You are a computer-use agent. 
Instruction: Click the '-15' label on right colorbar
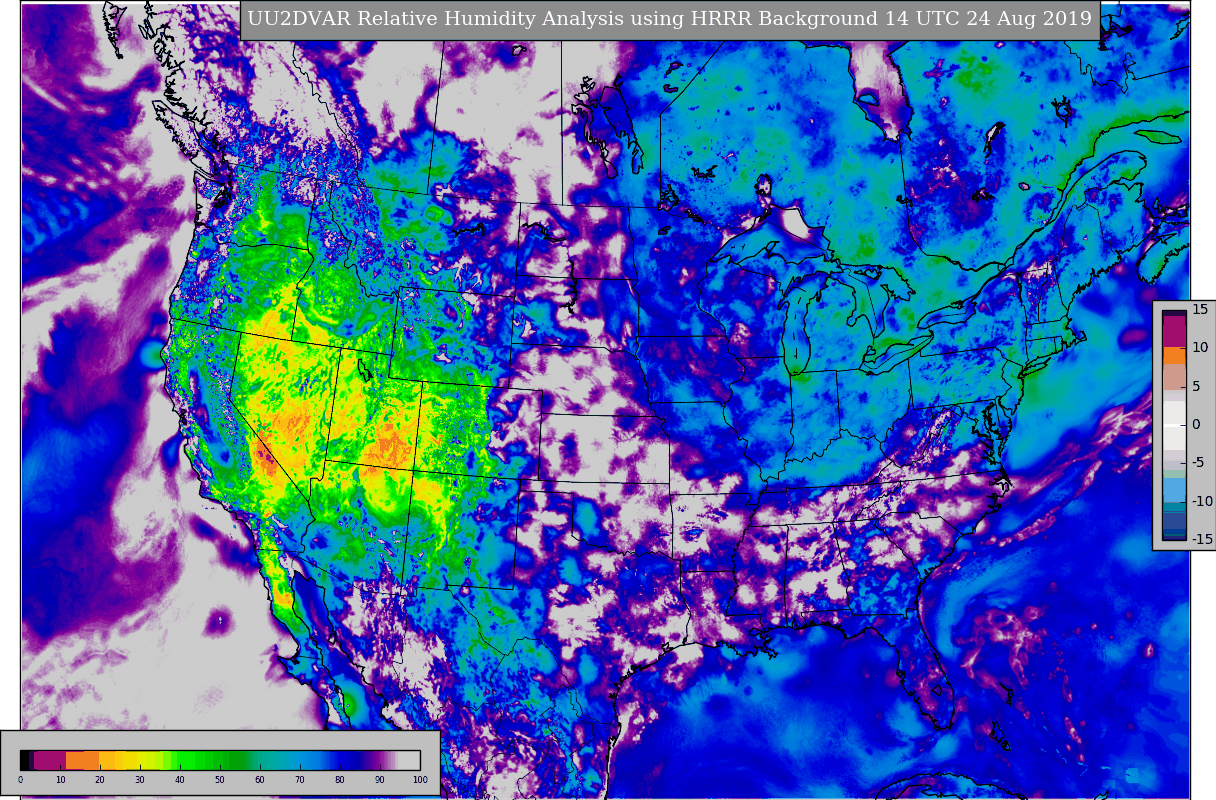(x=1203, y=539)
